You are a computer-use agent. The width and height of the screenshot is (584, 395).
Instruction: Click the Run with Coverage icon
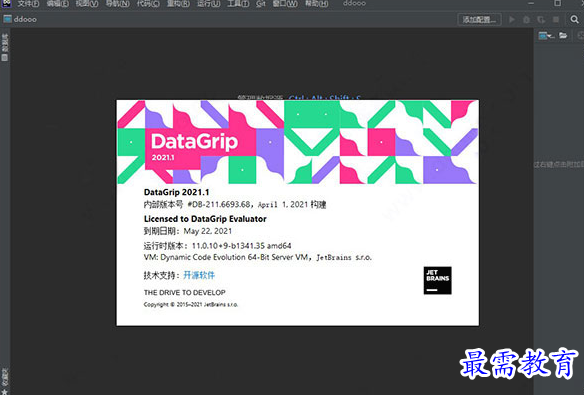(x=541, y=19)
